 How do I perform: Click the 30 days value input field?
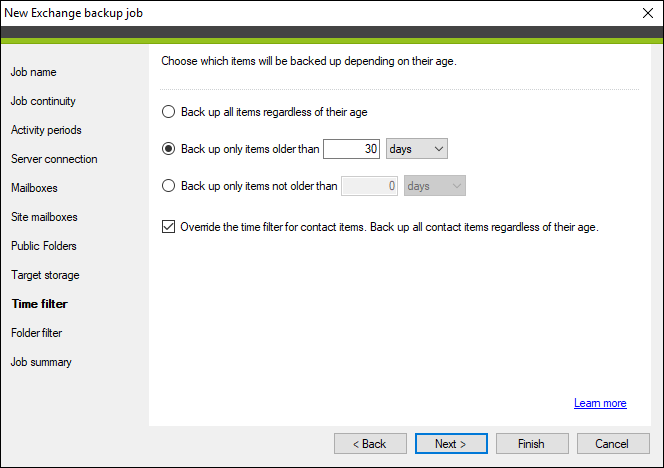(351, 149)
